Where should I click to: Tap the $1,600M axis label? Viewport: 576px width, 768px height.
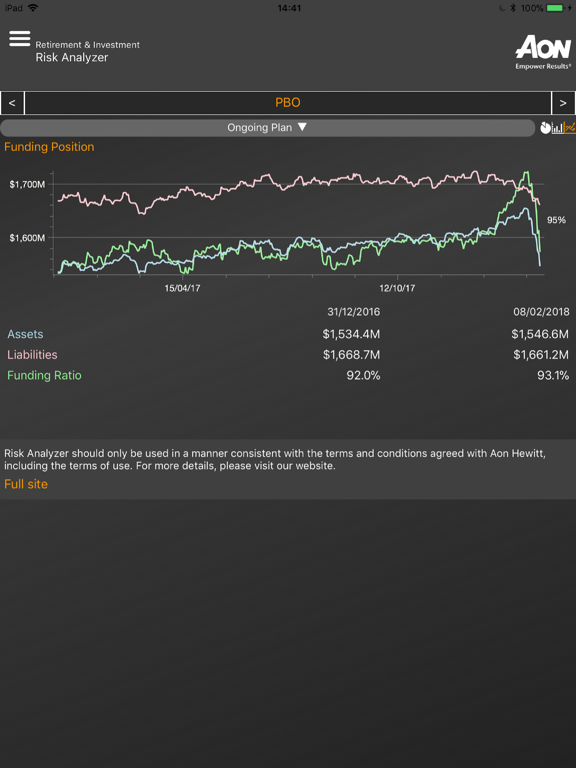tap(27, 238)
